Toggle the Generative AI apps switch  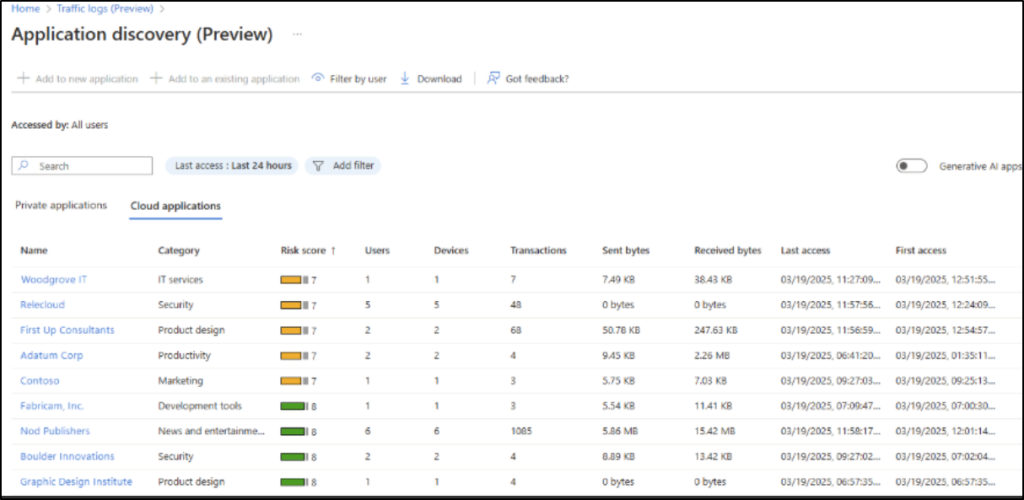911,166
